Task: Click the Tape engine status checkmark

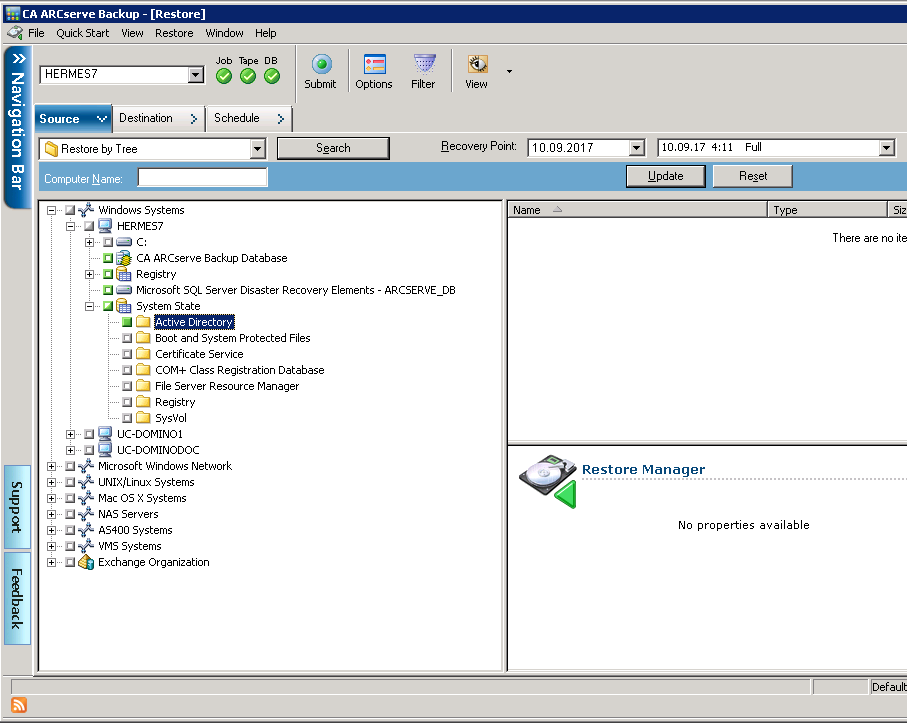Action: tap(248, 76)
